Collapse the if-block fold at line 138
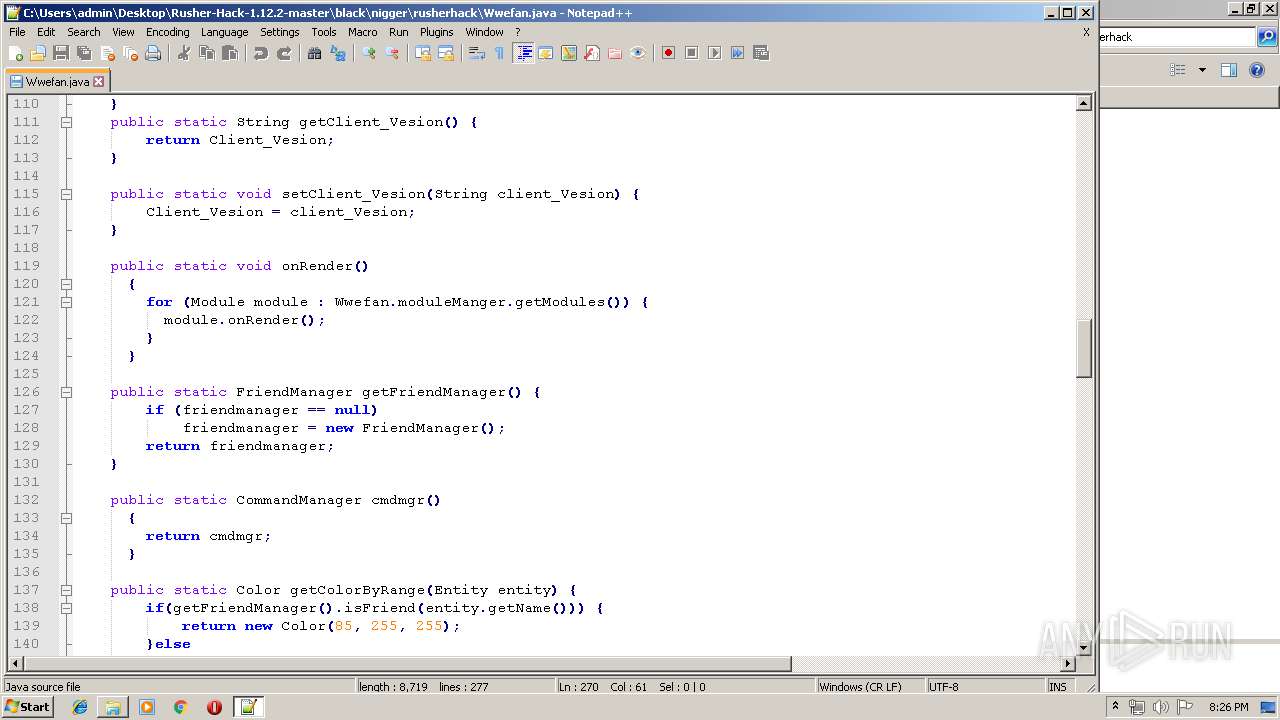 tap(66, 608)
